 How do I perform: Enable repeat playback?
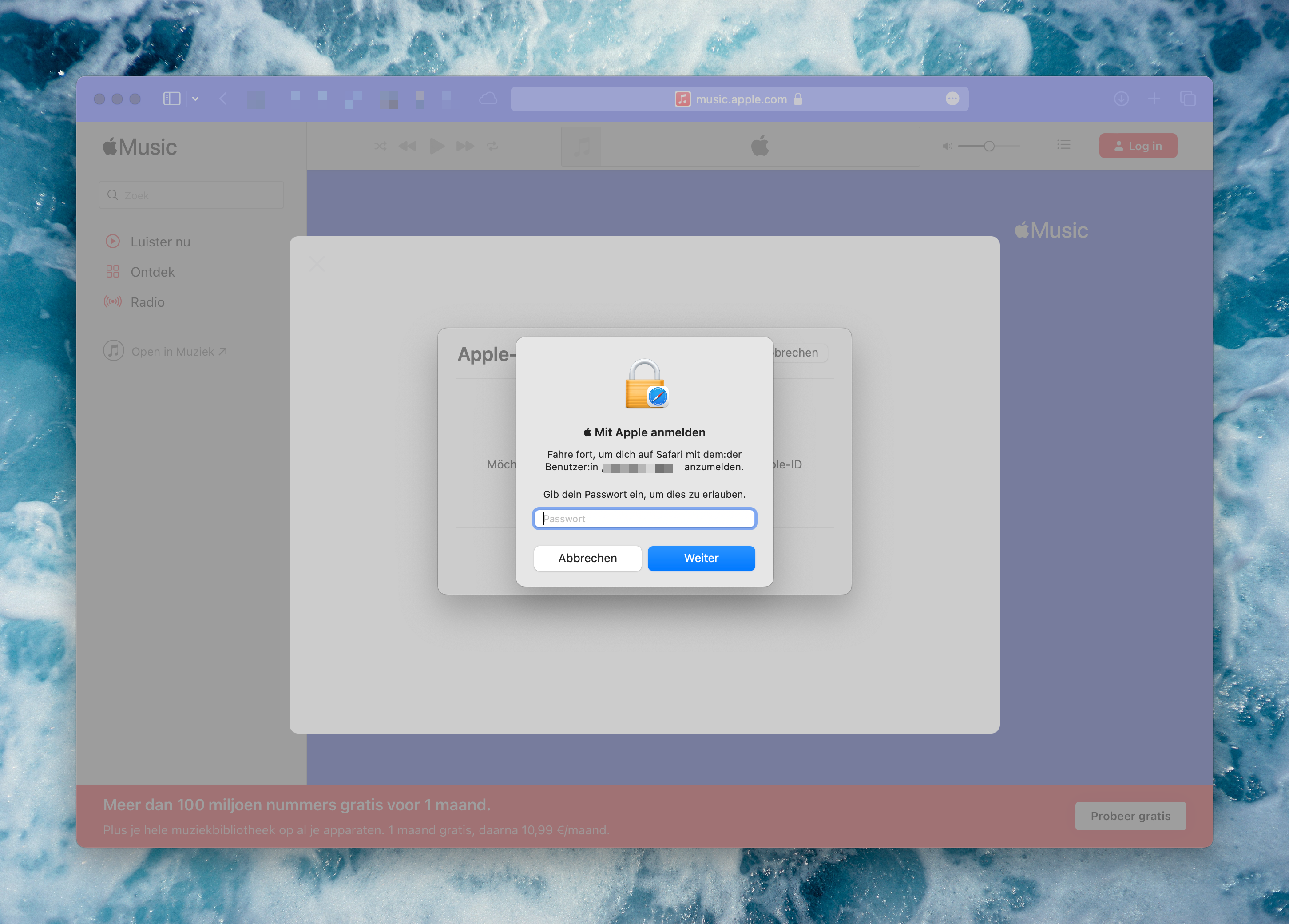[492, 146]
